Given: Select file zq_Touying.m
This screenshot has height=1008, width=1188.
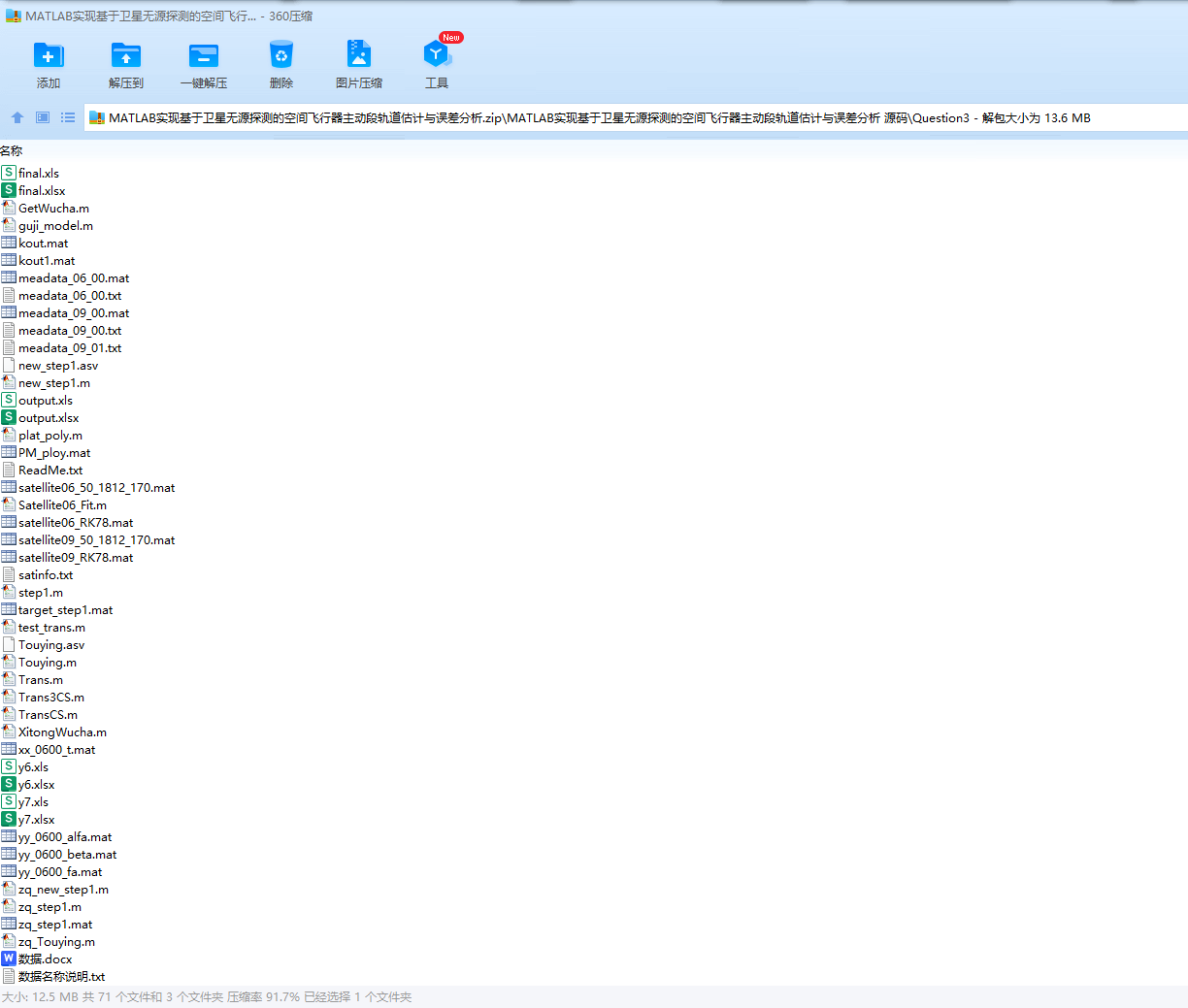Looking at the screenshot, I should click(x=56, y=942).
